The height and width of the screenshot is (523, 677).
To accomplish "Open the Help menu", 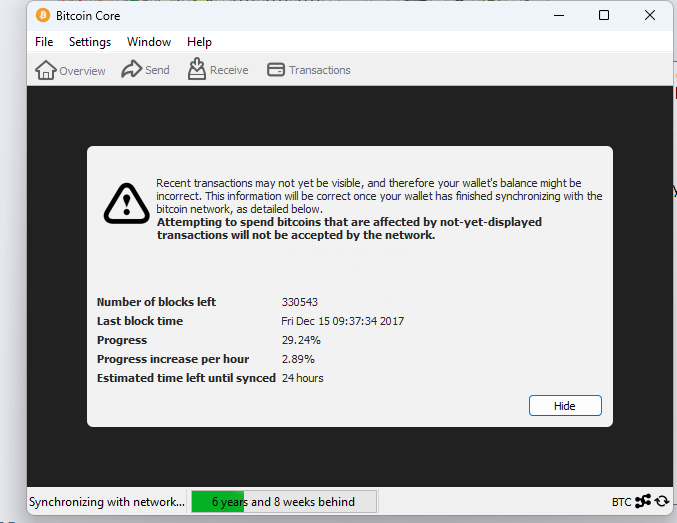I will (x=199, y=42).
